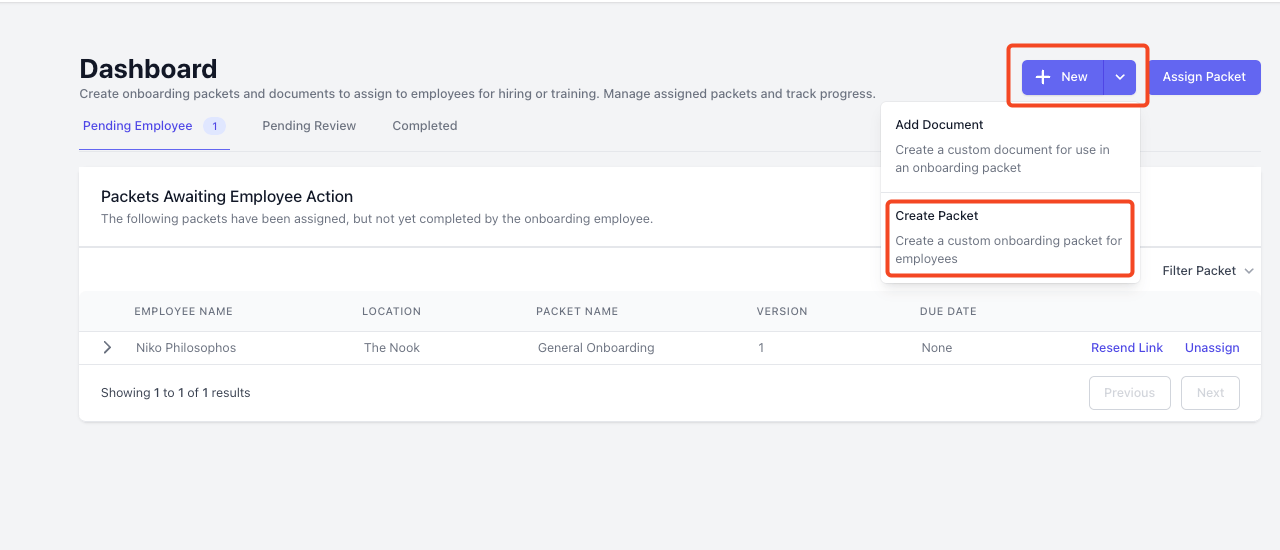The image size is (1280, 550).
Task: Click the Assign Packet button
Action: pos(1204,77)
